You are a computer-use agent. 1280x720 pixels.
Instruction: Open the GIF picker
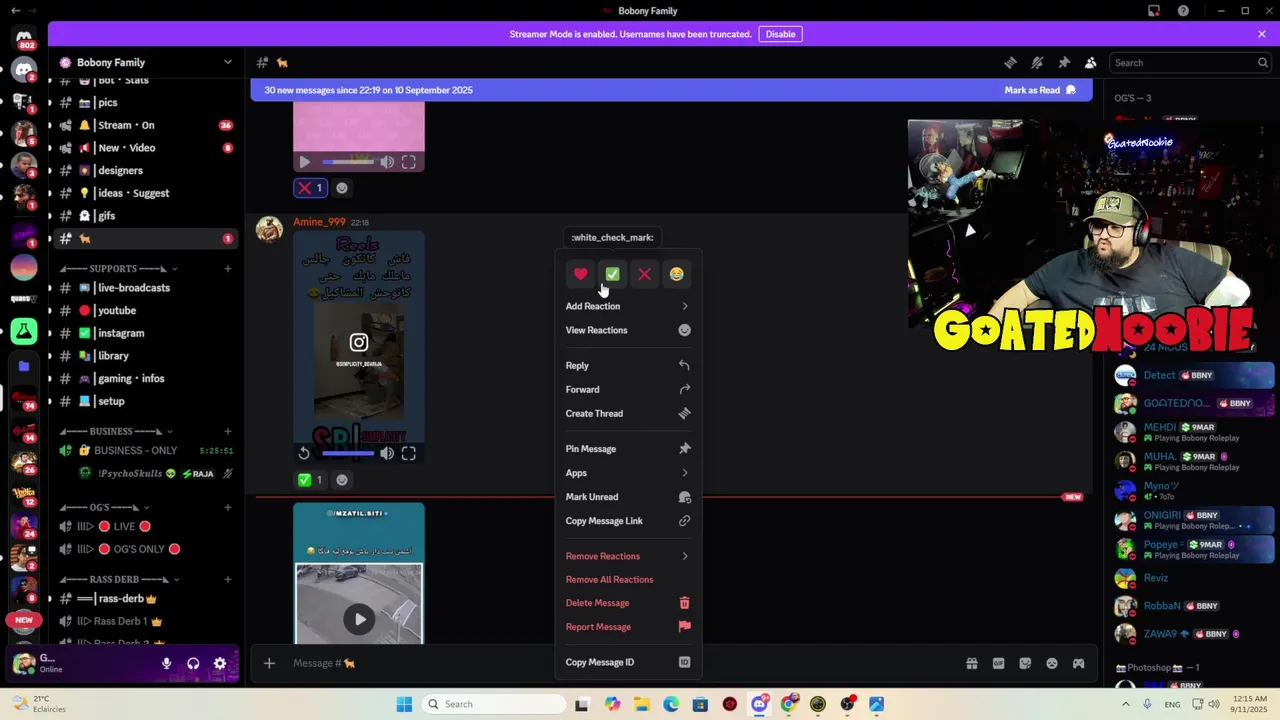998,663
